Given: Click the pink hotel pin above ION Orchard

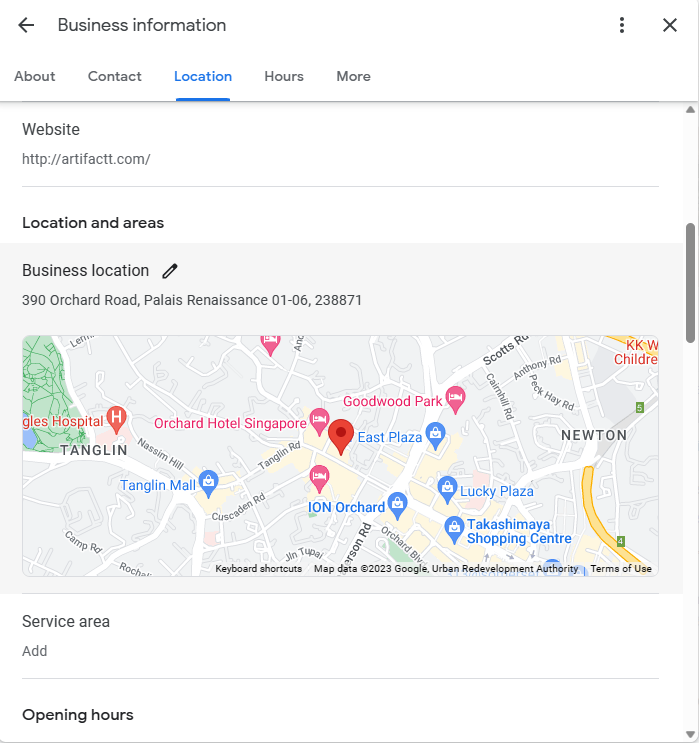Looking at the screenshot, I should tap(319, 479).
